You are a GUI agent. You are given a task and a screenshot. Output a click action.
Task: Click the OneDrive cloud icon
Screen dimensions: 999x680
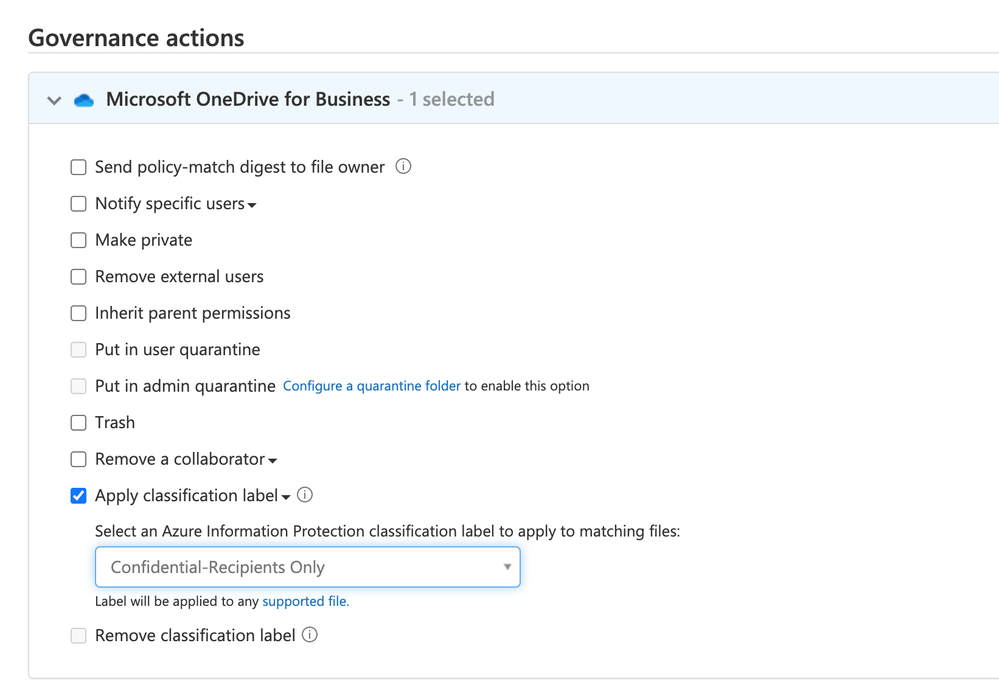pos(84,100)
